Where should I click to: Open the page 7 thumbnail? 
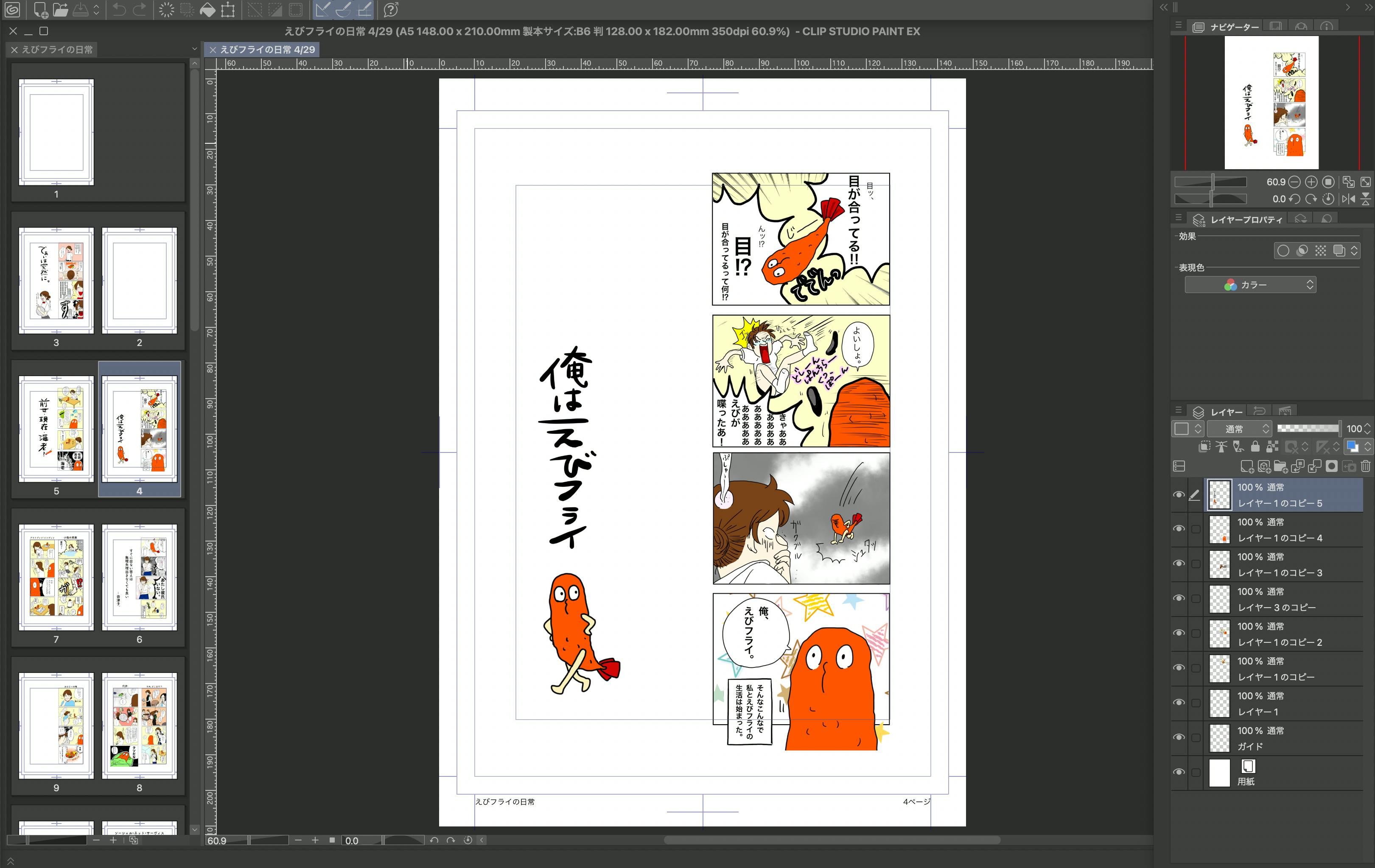coord(56,577)
